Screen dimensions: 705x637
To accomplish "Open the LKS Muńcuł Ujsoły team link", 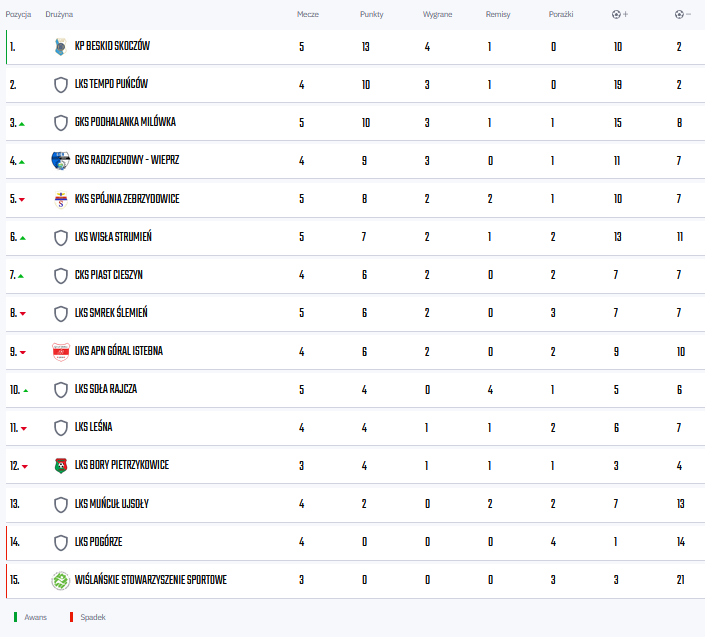I will pos(112,503).
